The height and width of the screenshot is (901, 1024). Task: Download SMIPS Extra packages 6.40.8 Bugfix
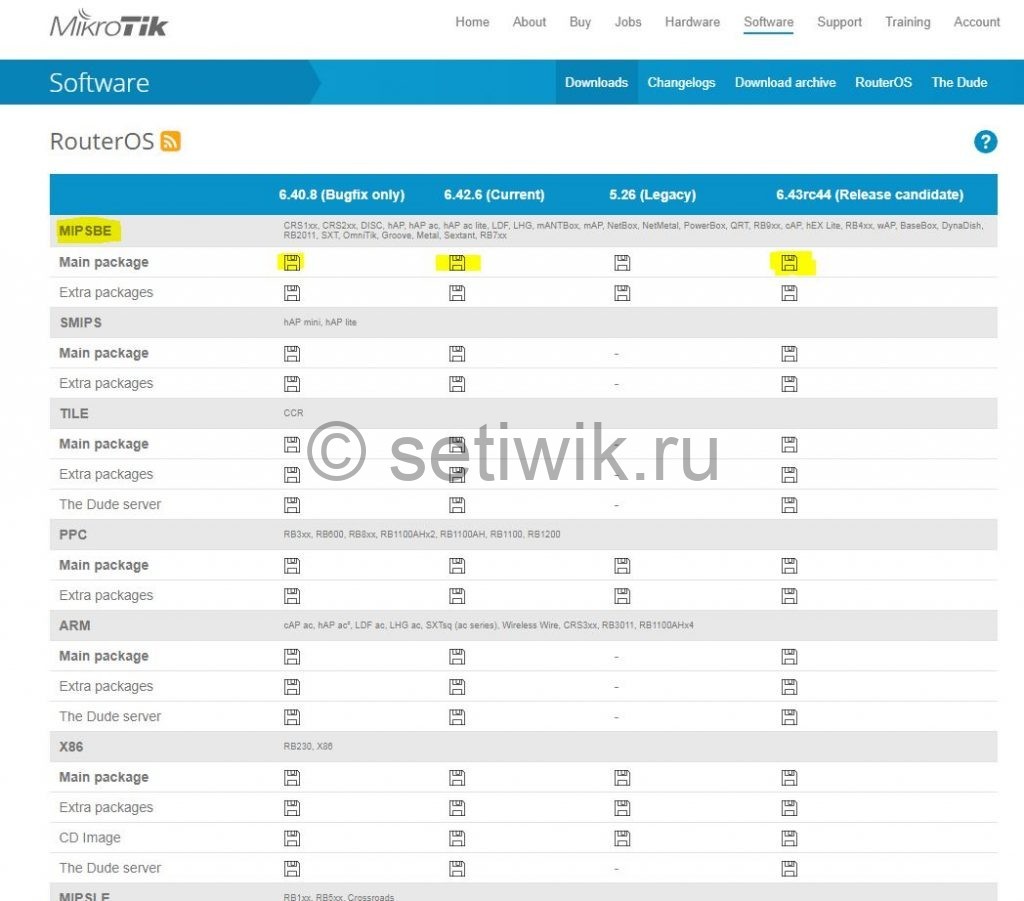(292, 384)
